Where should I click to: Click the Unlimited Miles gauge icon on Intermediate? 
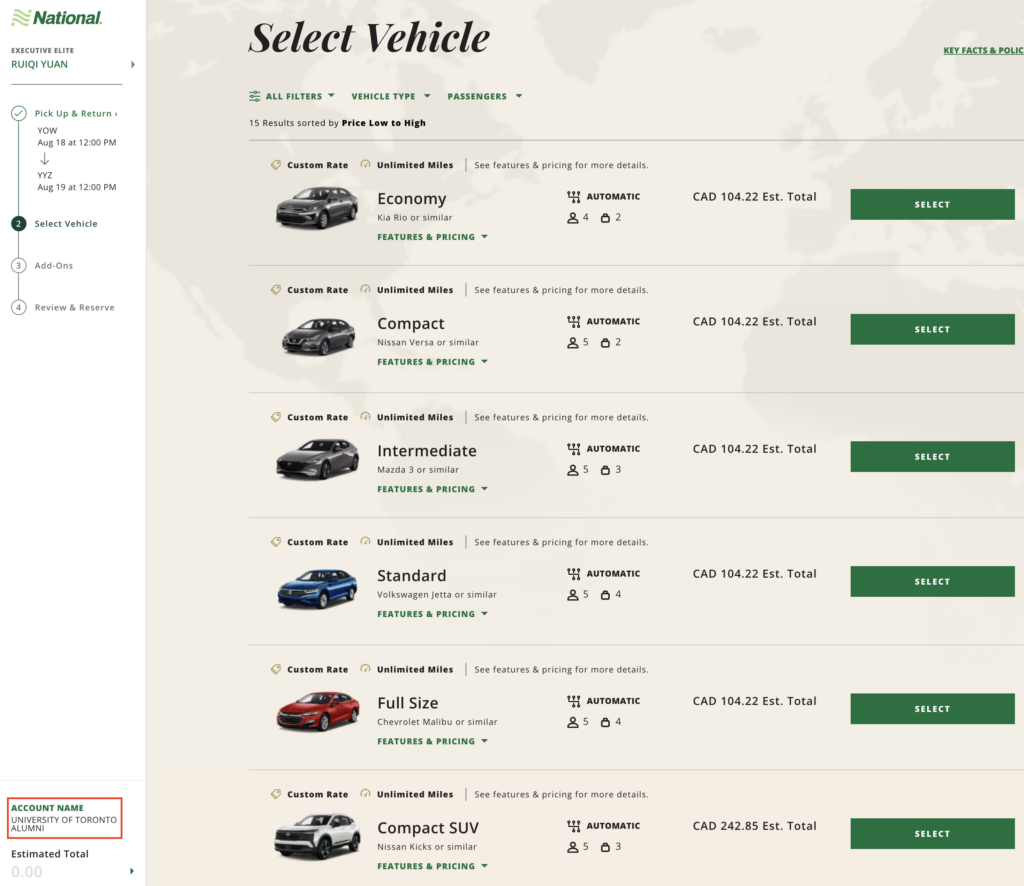(x=366, y=417)
